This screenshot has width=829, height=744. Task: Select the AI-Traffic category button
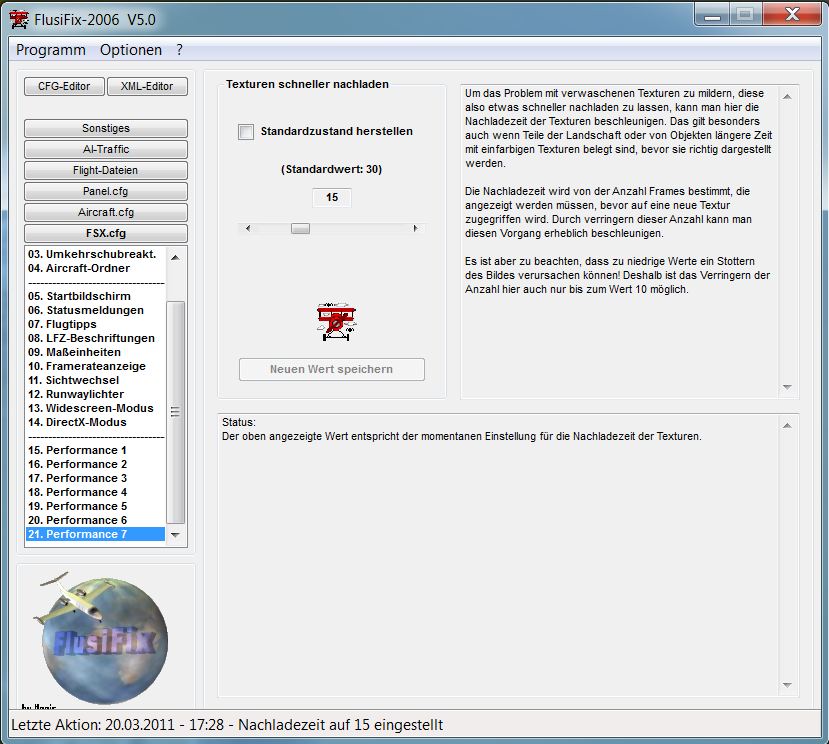[106, 149]
